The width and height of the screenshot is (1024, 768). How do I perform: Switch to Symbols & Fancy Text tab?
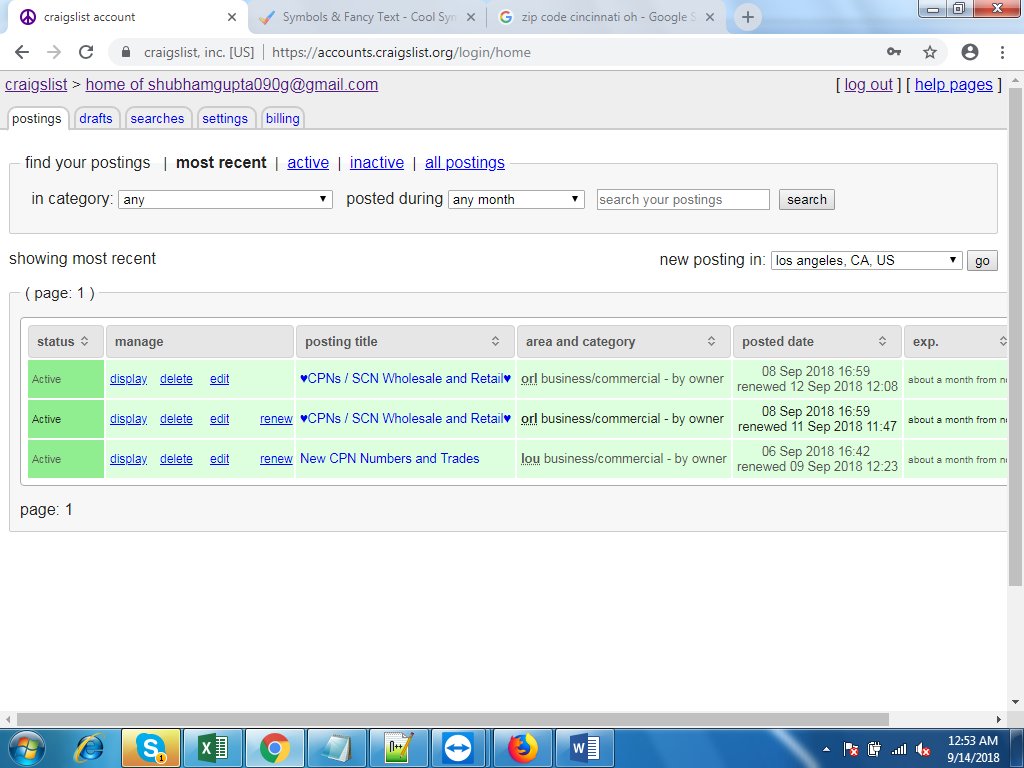click(x=369, y=17)
